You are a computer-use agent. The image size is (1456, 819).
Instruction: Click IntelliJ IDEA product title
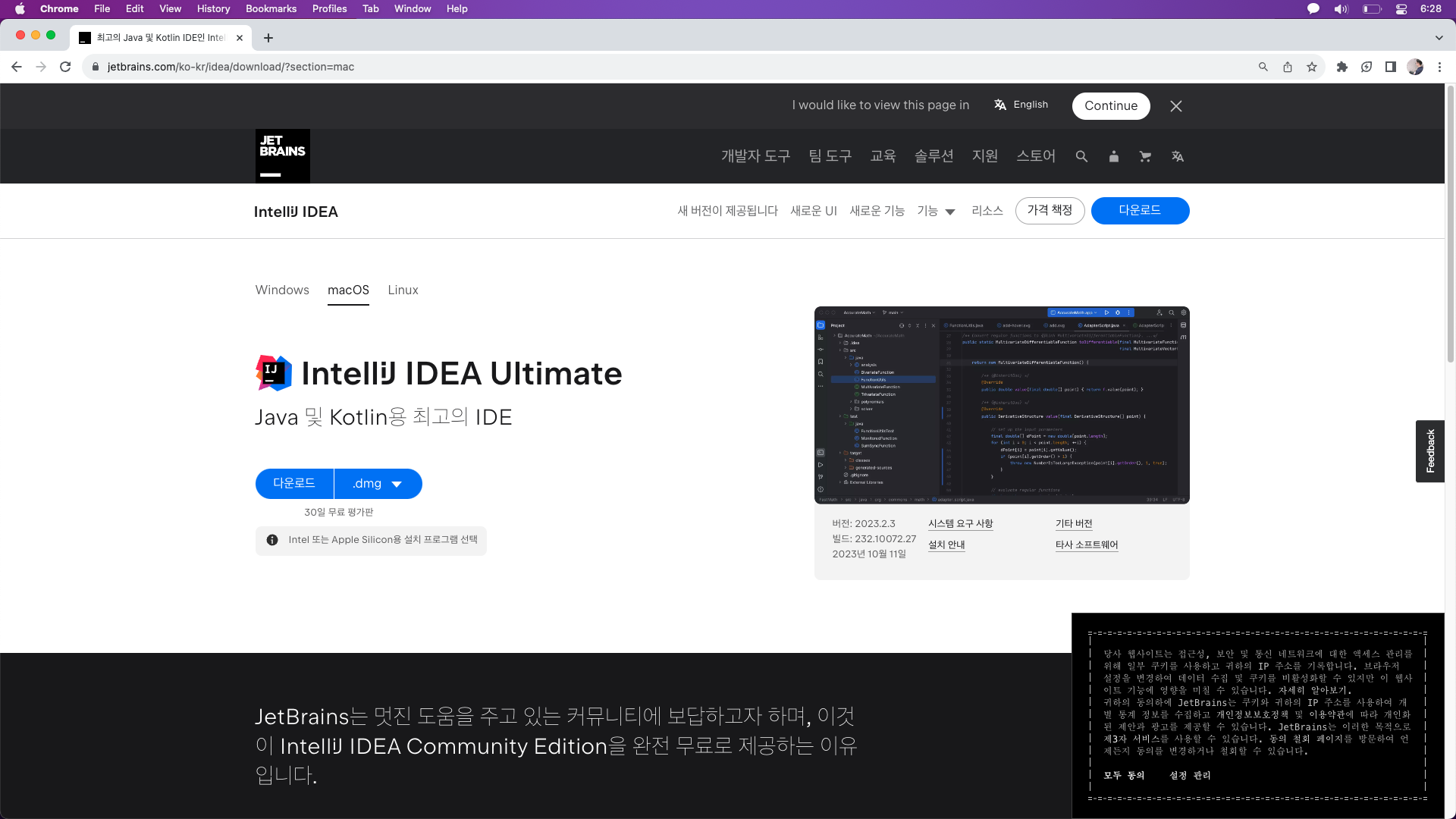pyautogui.click(x=296, y=212)
